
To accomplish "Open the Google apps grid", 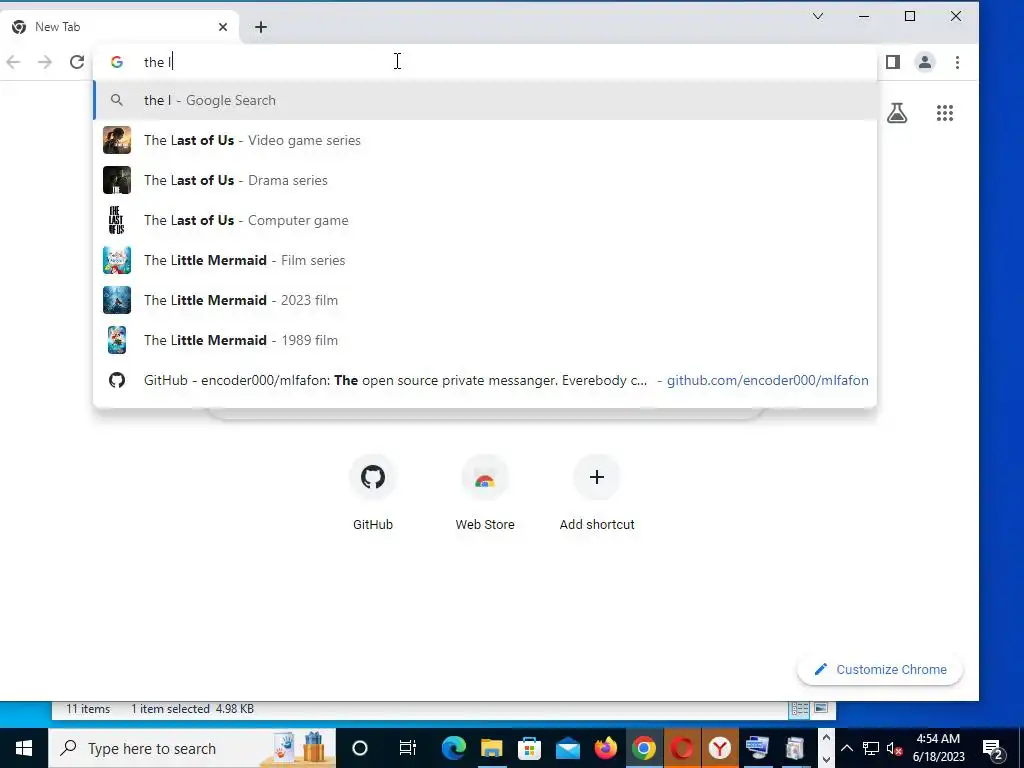I will pos(944,113).
